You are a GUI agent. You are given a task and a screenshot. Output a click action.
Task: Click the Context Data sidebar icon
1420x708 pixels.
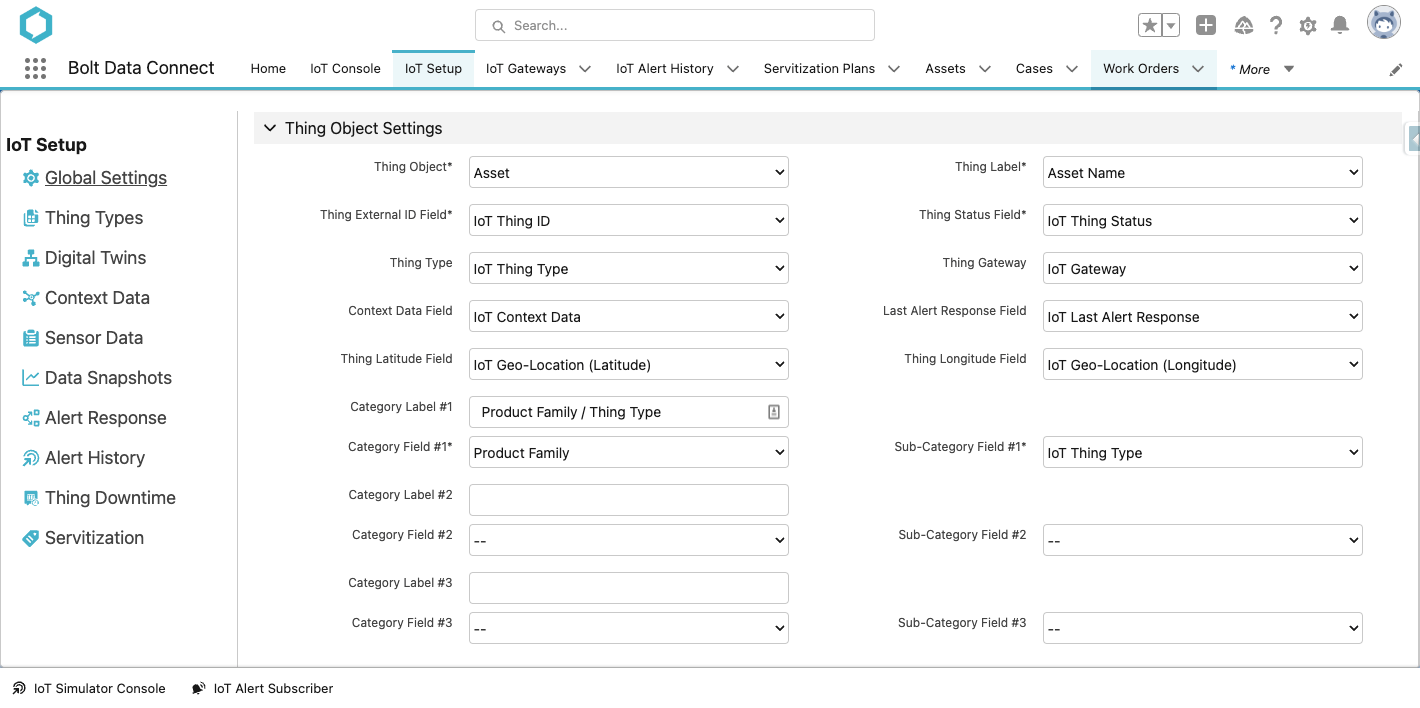pos(31,298)
